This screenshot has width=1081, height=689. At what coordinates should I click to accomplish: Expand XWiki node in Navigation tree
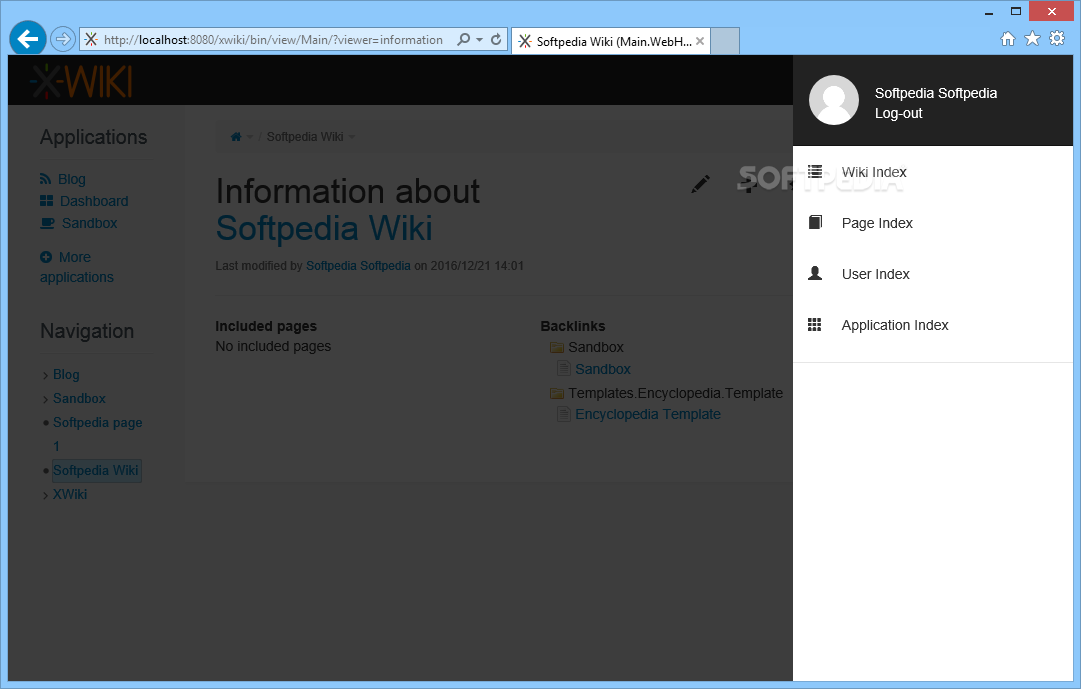[46, 495]
